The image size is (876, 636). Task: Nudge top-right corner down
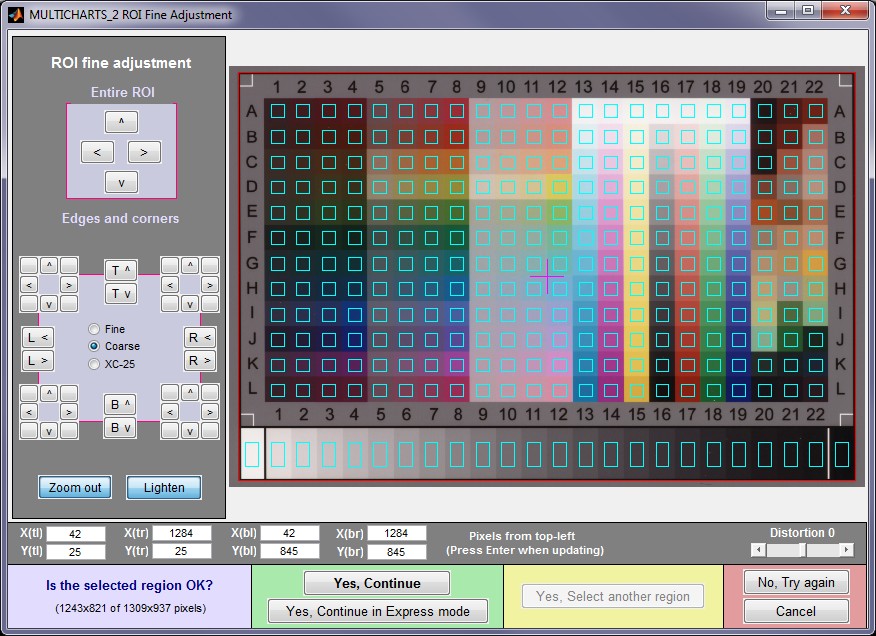coord(190,304)
